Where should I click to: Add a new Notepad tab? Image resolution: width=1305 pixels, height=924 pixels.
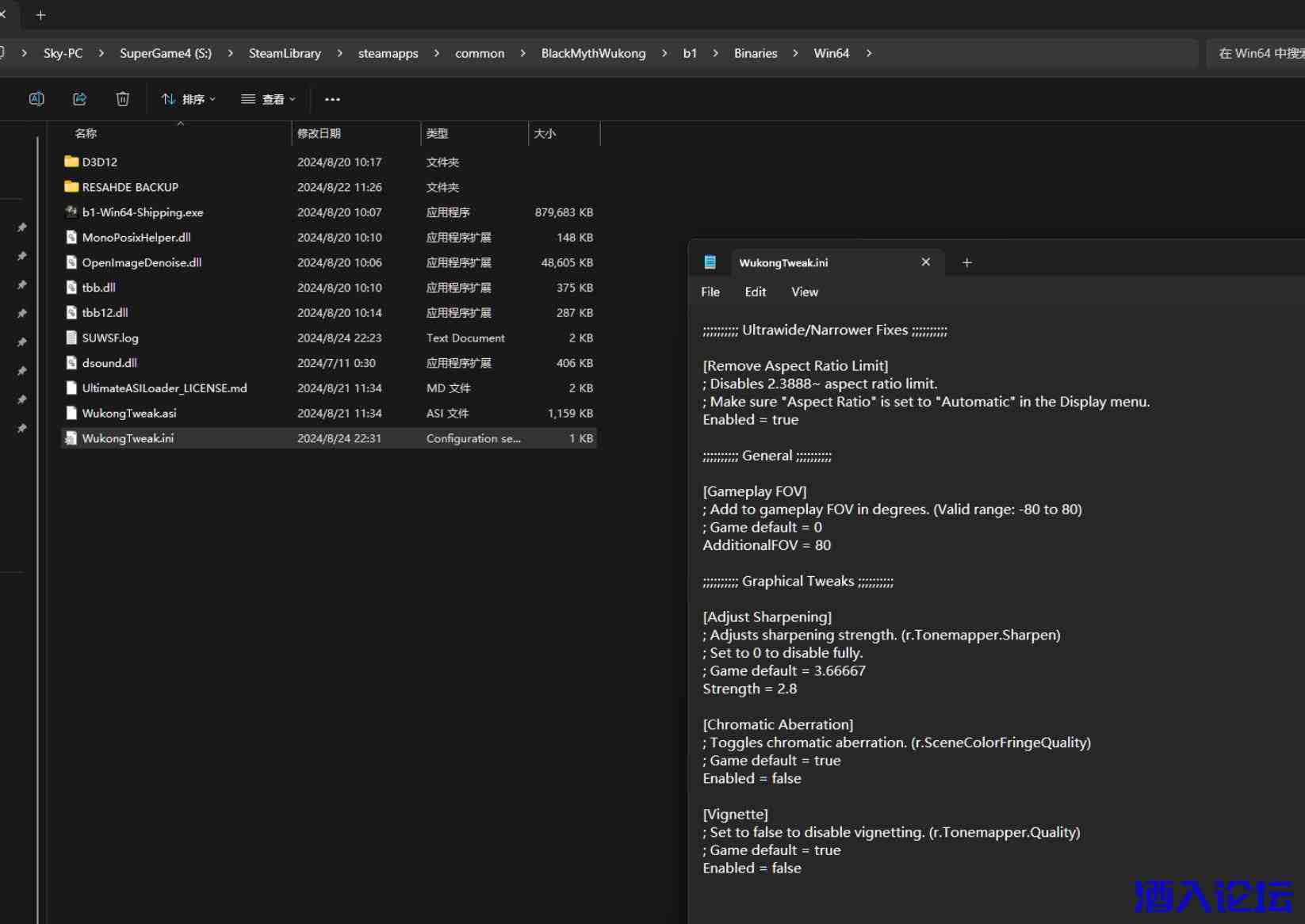[x=966, y=262]
